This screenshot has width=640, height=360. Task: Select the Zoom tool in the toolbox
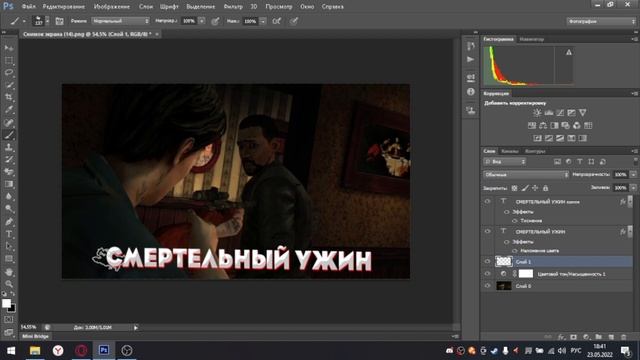[x=9, y=284]
